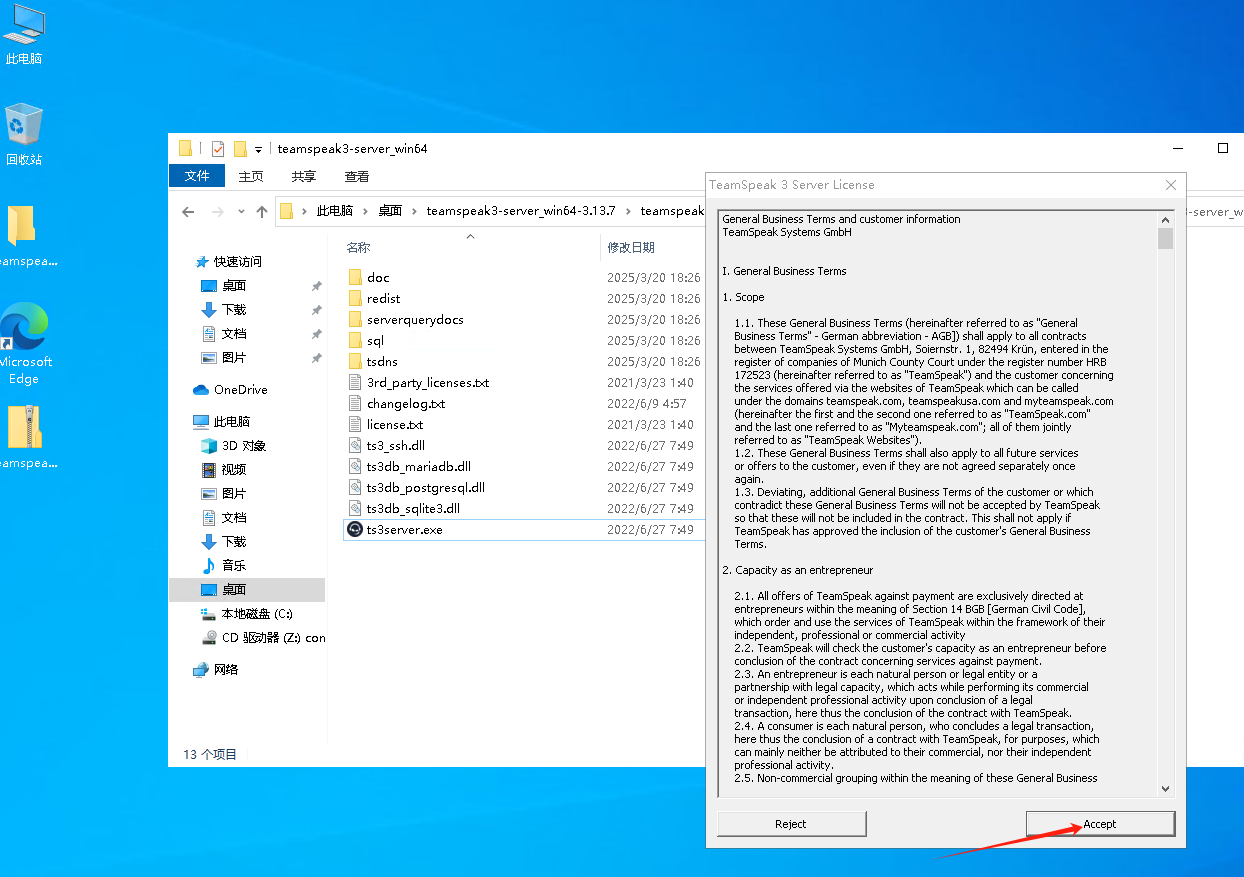The image size is (1244, 877).
Task: Open pinned 文档 under quick access
Action: pos(234,334)
